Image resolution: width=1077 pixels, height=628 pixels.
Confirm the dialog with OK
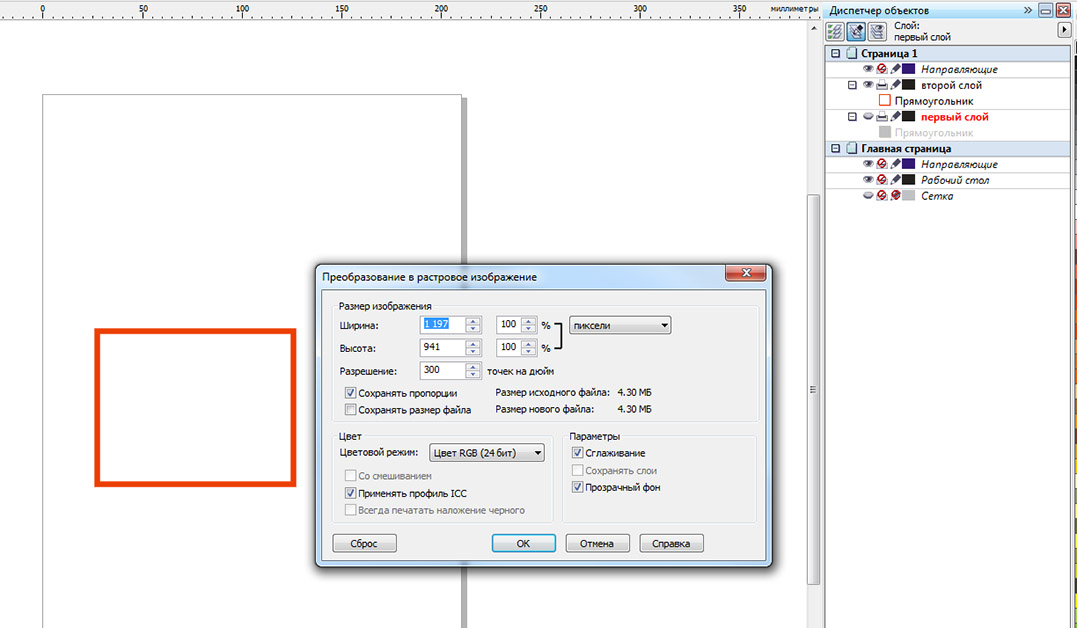click(523, 543)
